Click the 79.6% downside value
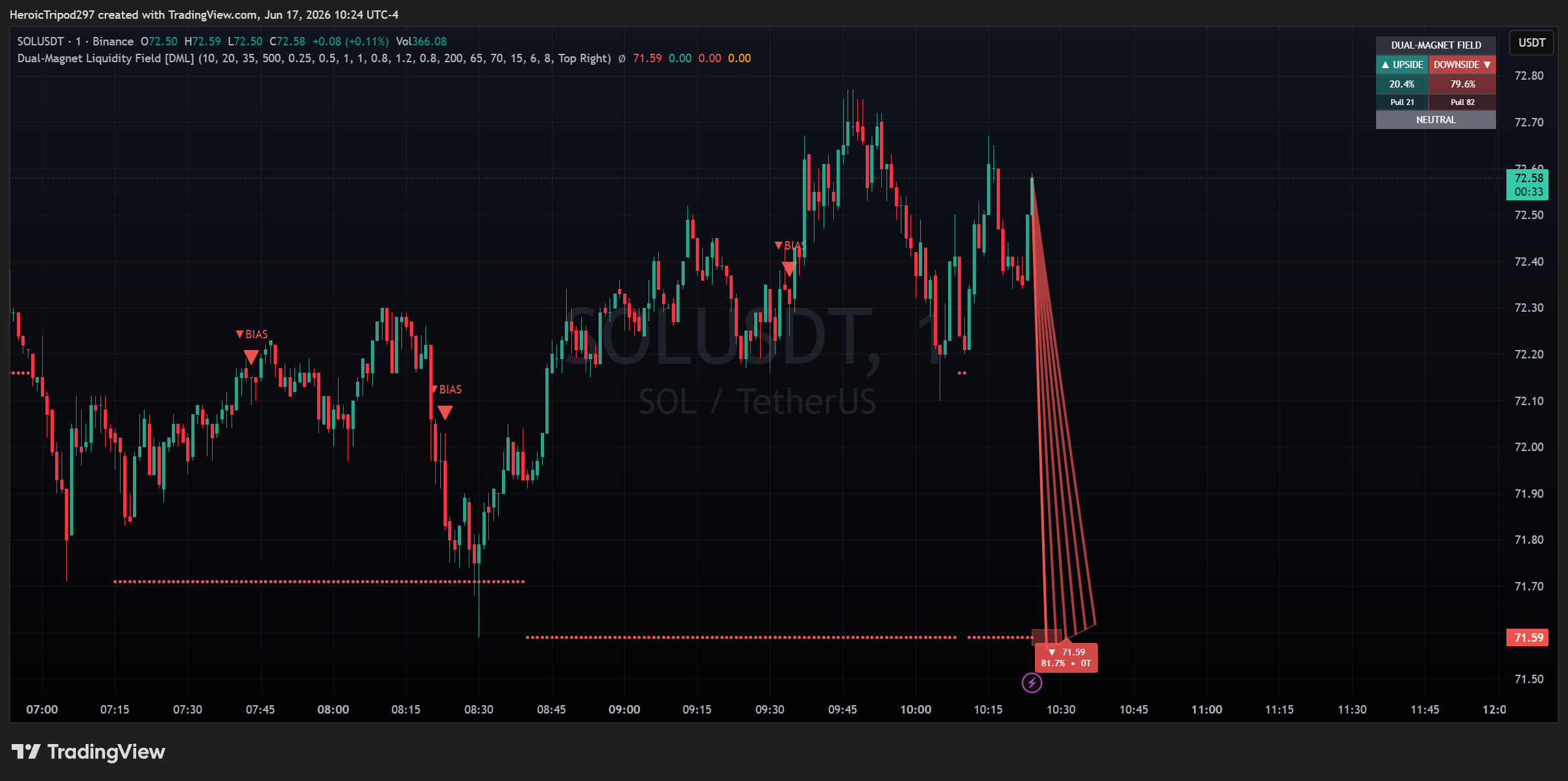1568x781 pixels. tap(1462, 84)
